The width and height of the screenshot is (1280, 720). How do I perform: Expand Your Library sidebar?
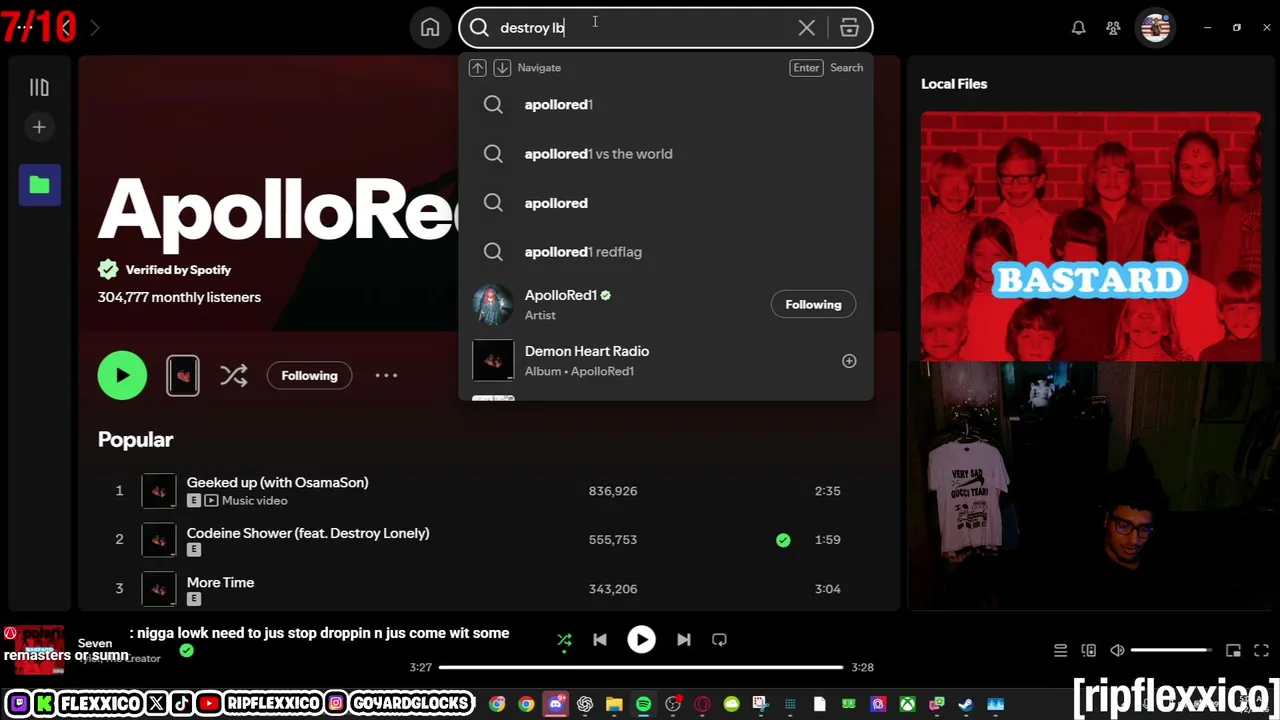click(x=39, y=88)
